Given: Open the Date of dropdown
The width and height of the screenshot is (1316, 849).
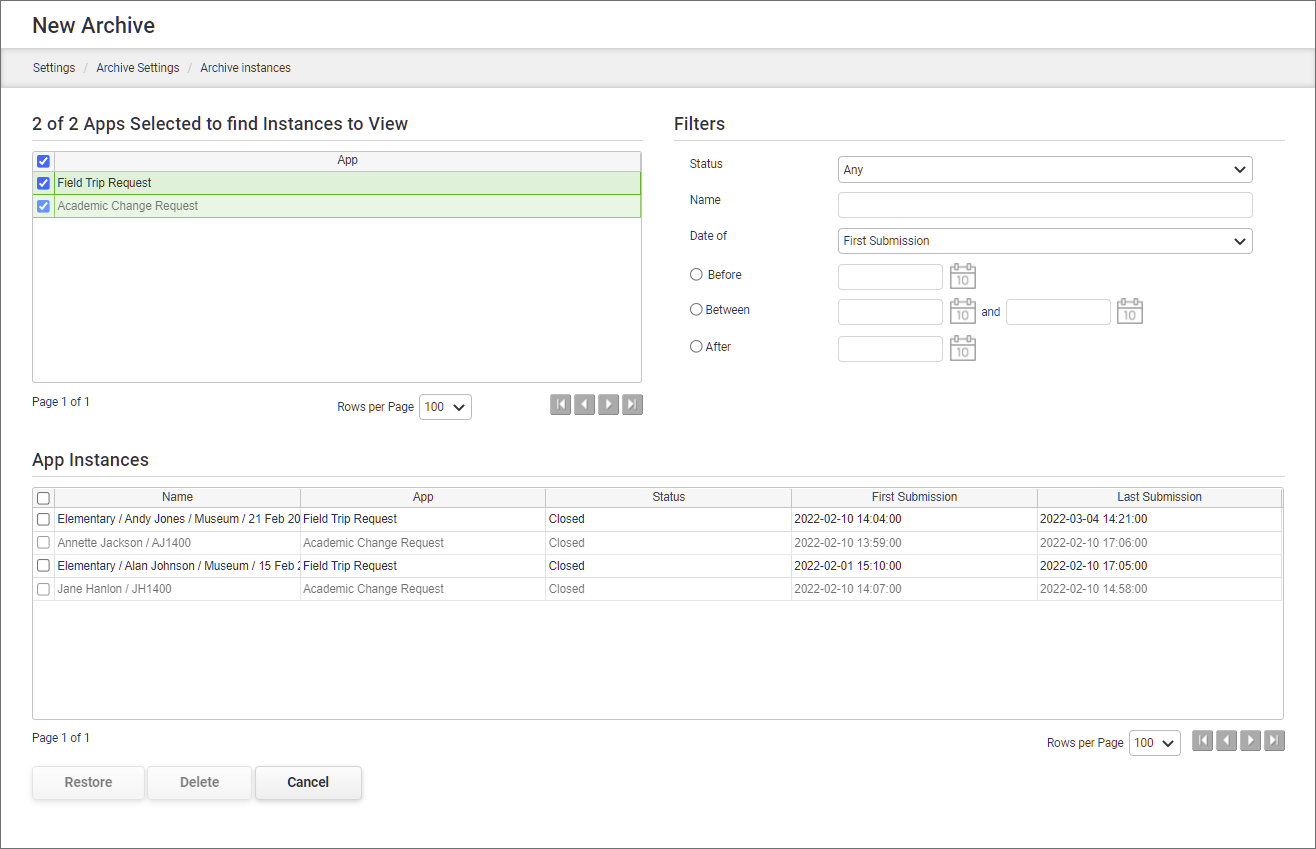Looking at the screenshot, I should point(1045,241).
